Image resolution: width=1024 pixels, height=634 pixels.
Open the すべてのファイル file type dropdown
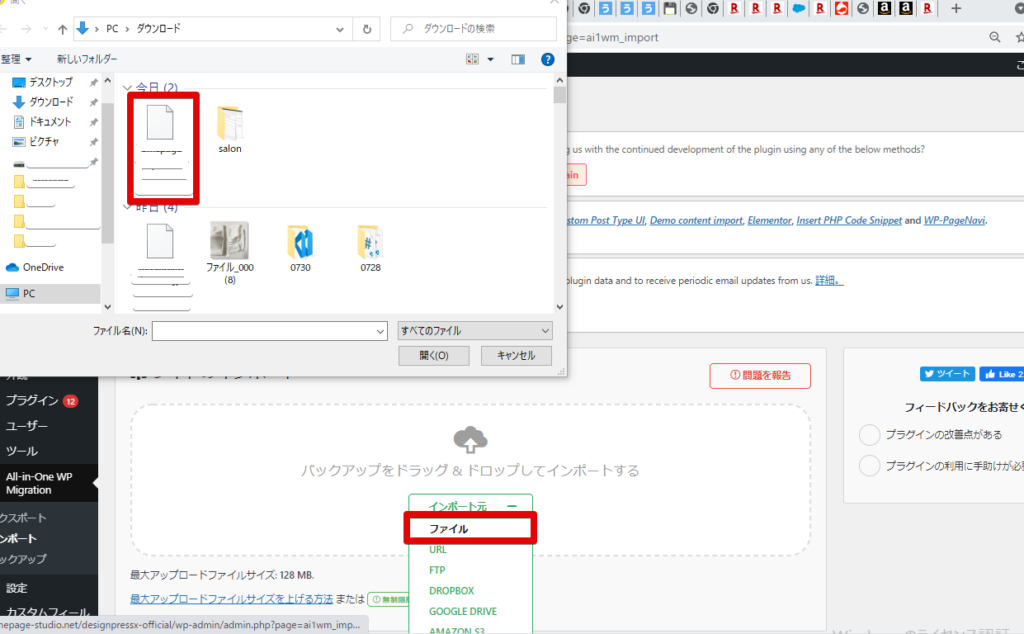click(474, 330)
